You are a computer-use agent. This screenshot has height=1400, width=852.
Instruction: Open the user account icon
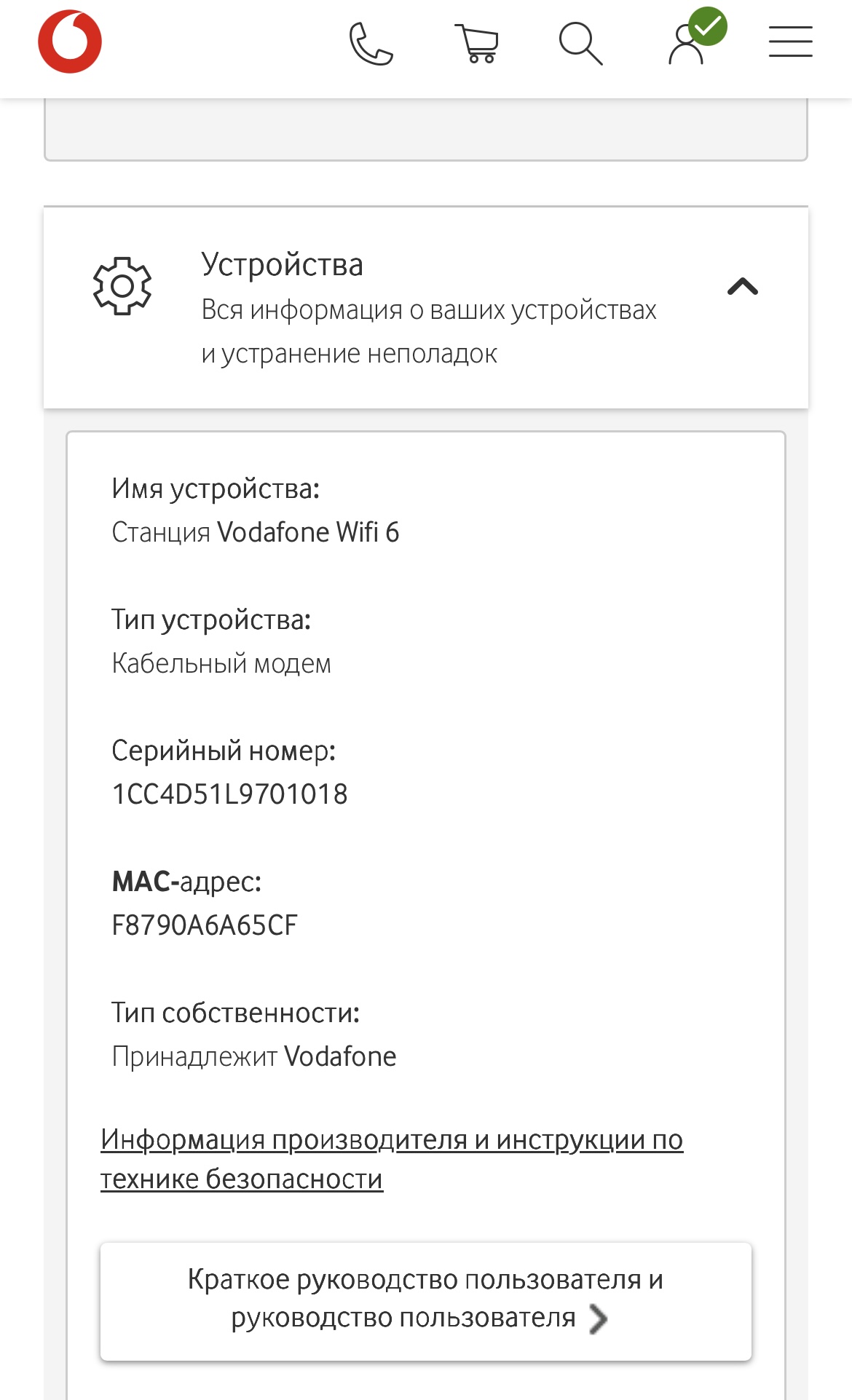click(685, 47)
